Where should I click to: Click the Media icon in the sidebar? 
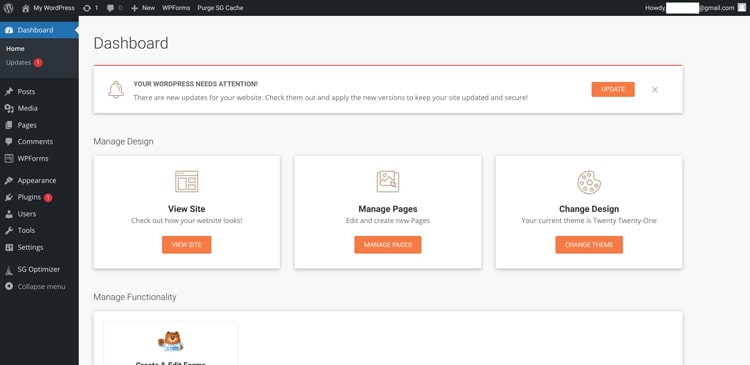pos(9,108)
